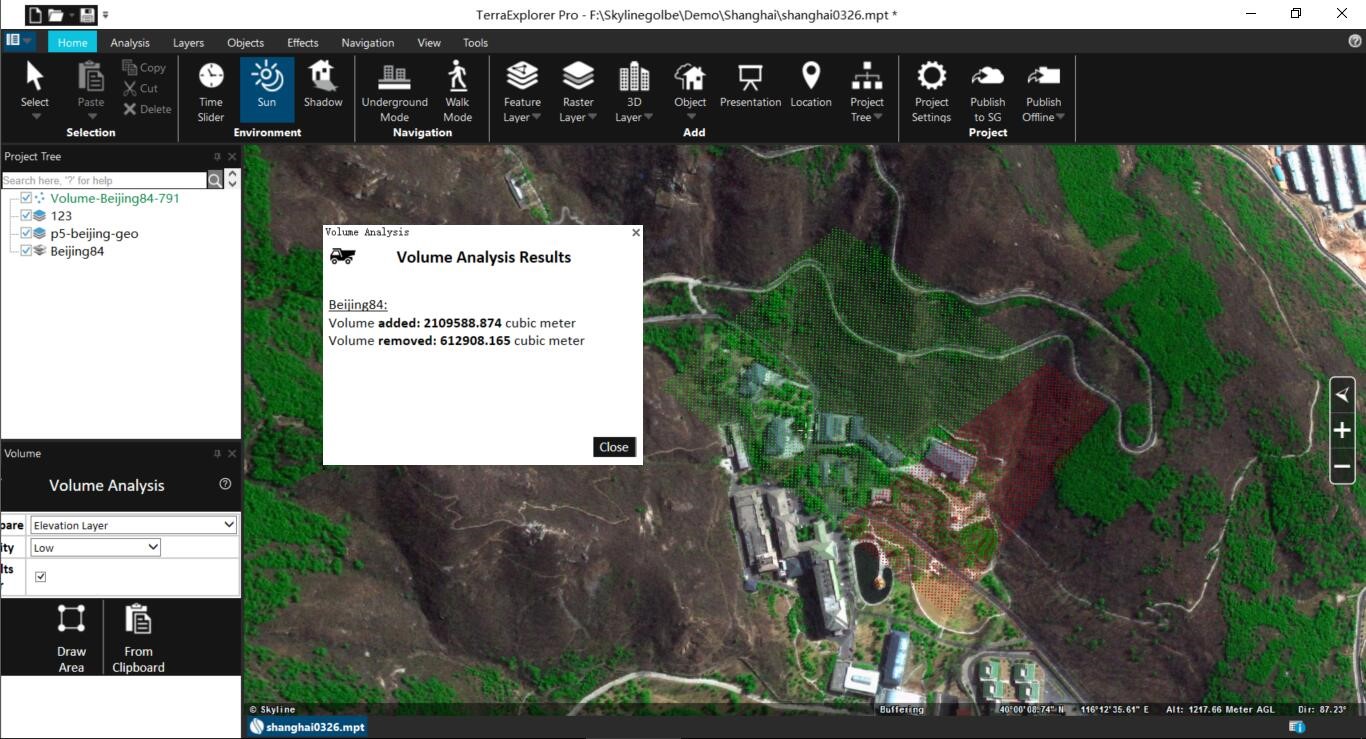Enable Underground Mode navigation
The width and height of the screenshot is (1366, 739).
click(x=394, y=91)
